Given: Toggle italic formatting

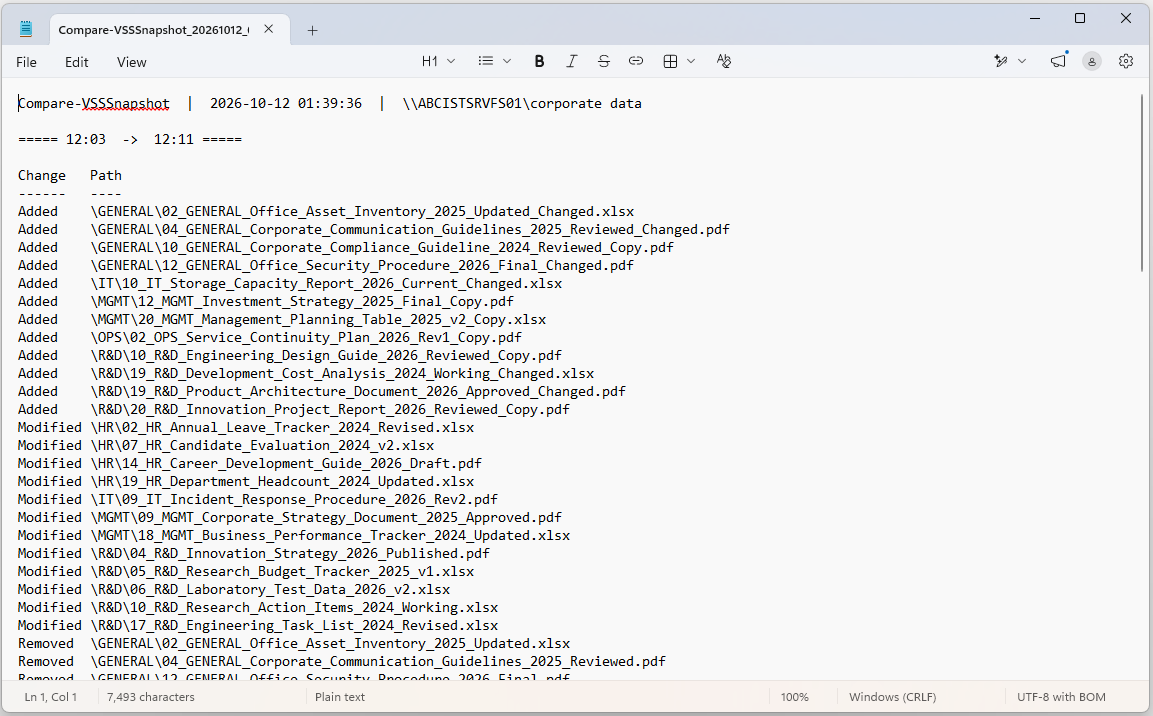Looking at the screenshot, I should (571, 61).
